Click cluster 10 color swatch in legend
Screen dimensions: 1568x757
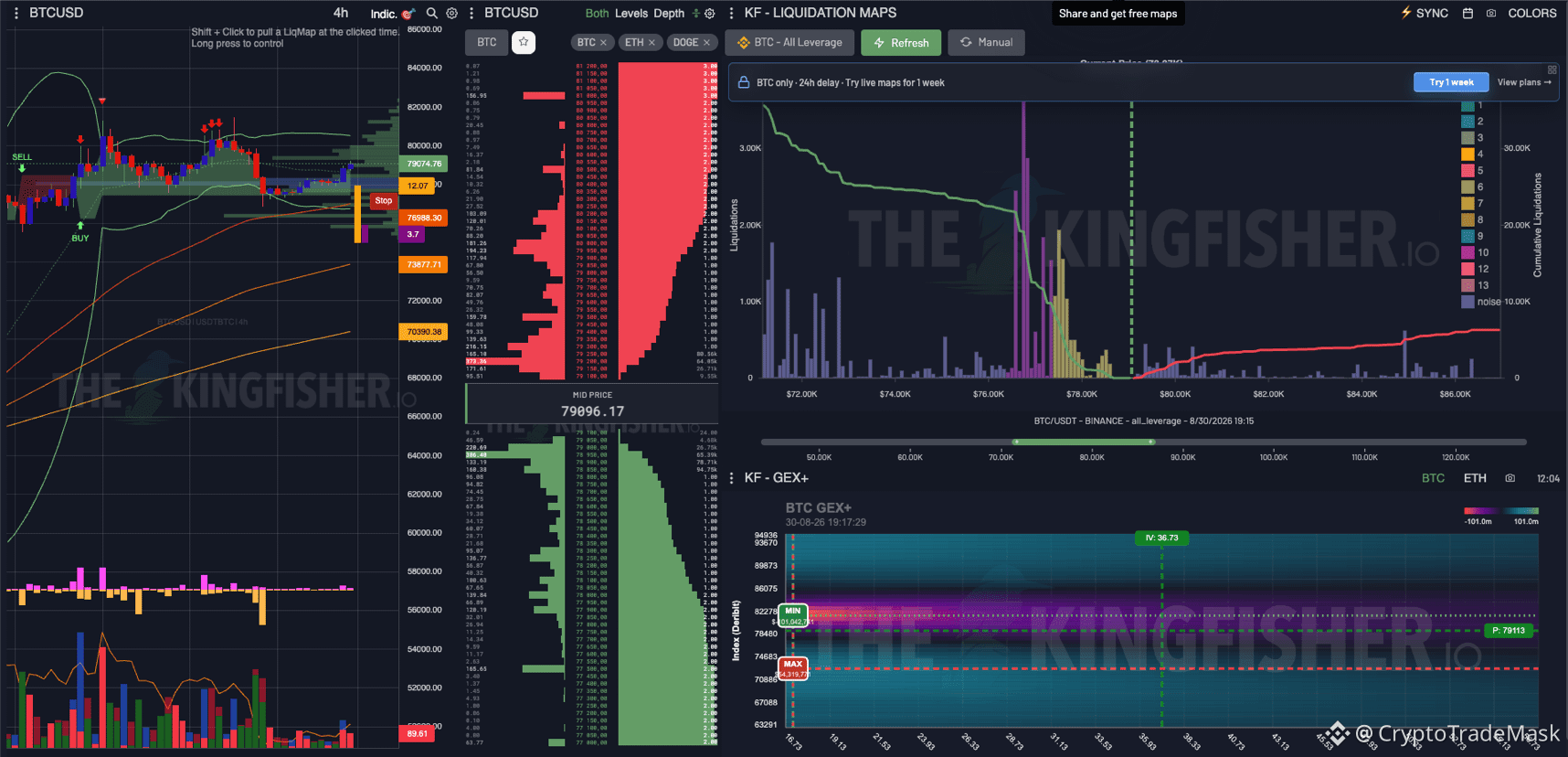click(x=1467, y=252)
